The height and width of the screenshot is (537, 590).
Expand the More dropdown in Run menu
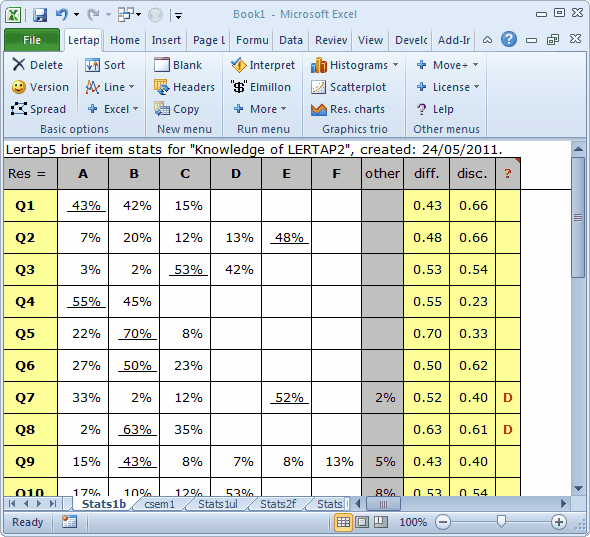click(x=283, y=109)
